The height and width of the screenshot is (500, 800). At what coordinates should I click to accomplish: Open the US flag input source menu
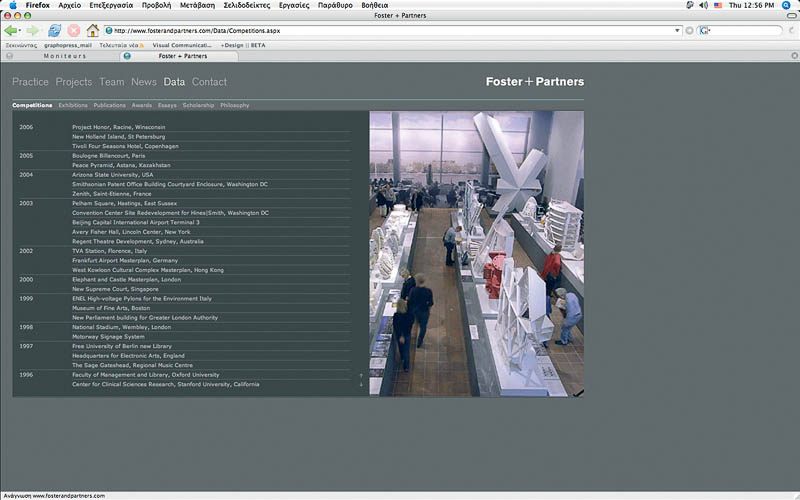718,5
